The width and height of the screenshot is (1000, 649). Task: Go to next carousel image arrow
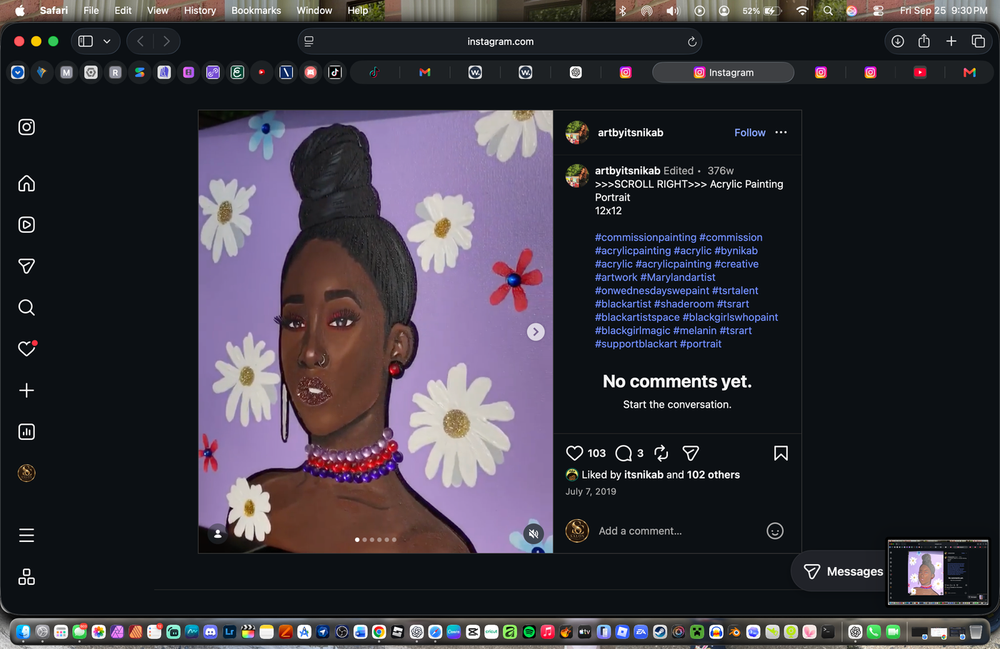(536, 332)
